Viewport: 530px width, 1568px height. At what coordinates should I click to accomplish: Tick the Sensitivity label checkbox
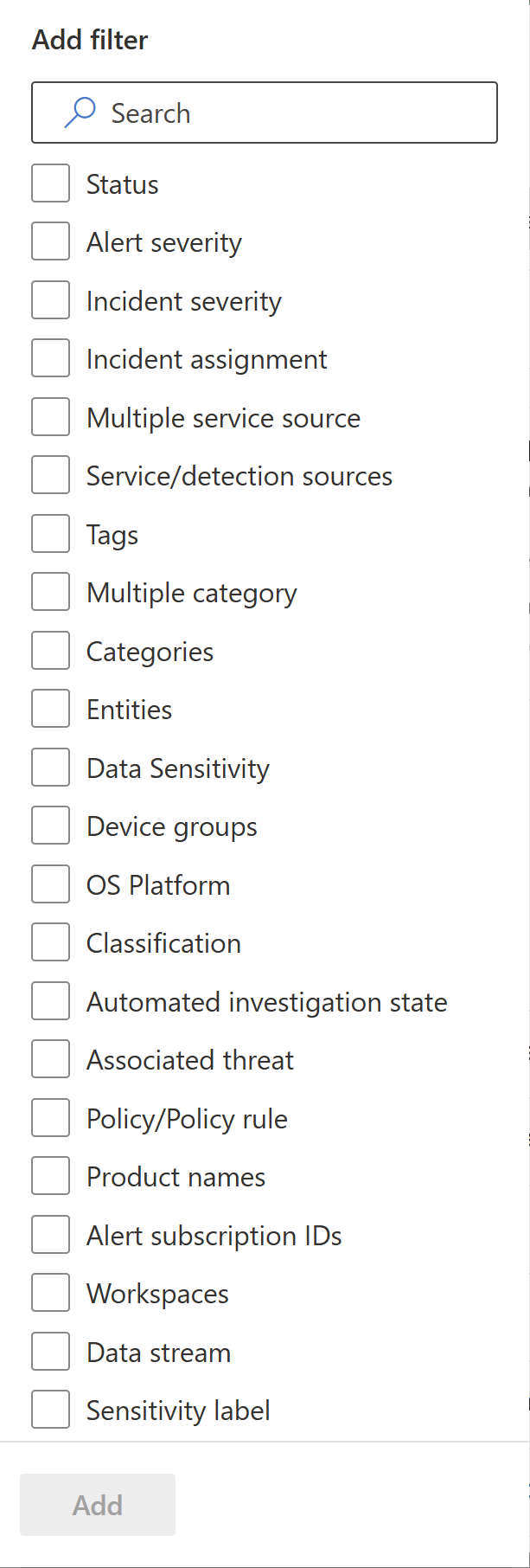coord(51,1411)
